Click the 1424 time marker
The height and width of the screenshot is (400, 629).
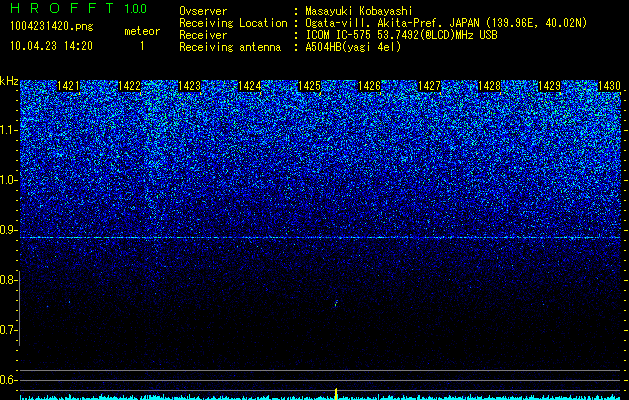(x=250, y=86)
